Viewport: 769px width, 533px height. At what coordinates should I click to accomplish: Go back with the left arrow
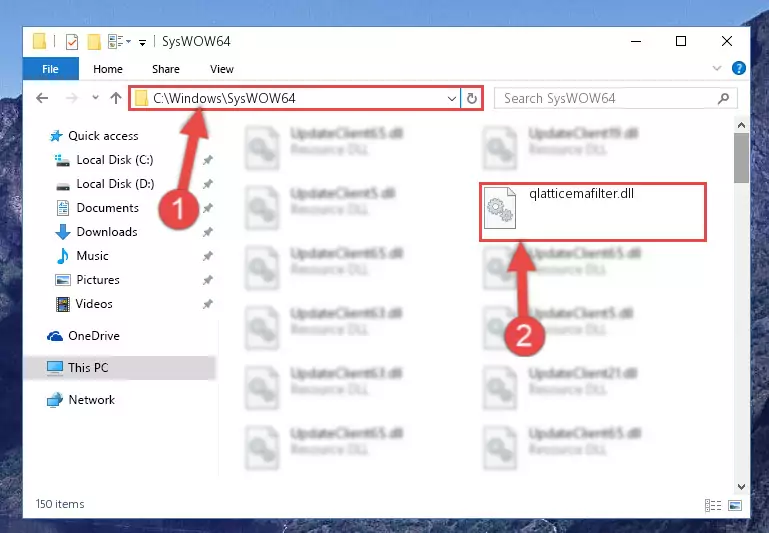point(42,98)
